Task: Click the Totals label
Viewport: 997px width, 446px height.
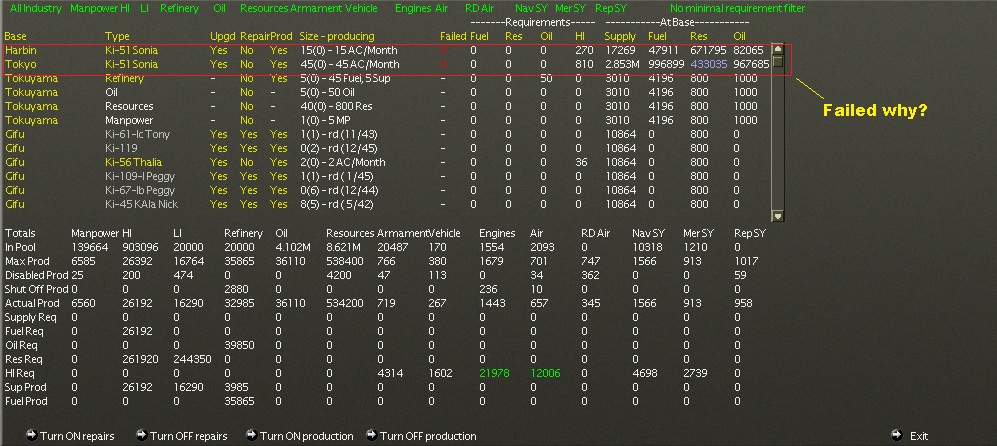Action: point(20,233)
